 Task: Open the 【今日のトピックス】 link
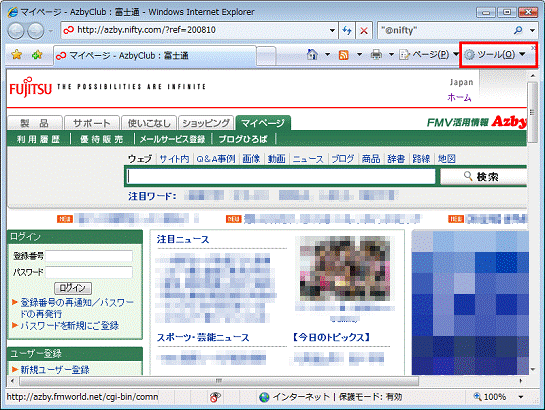coord(332,337)
